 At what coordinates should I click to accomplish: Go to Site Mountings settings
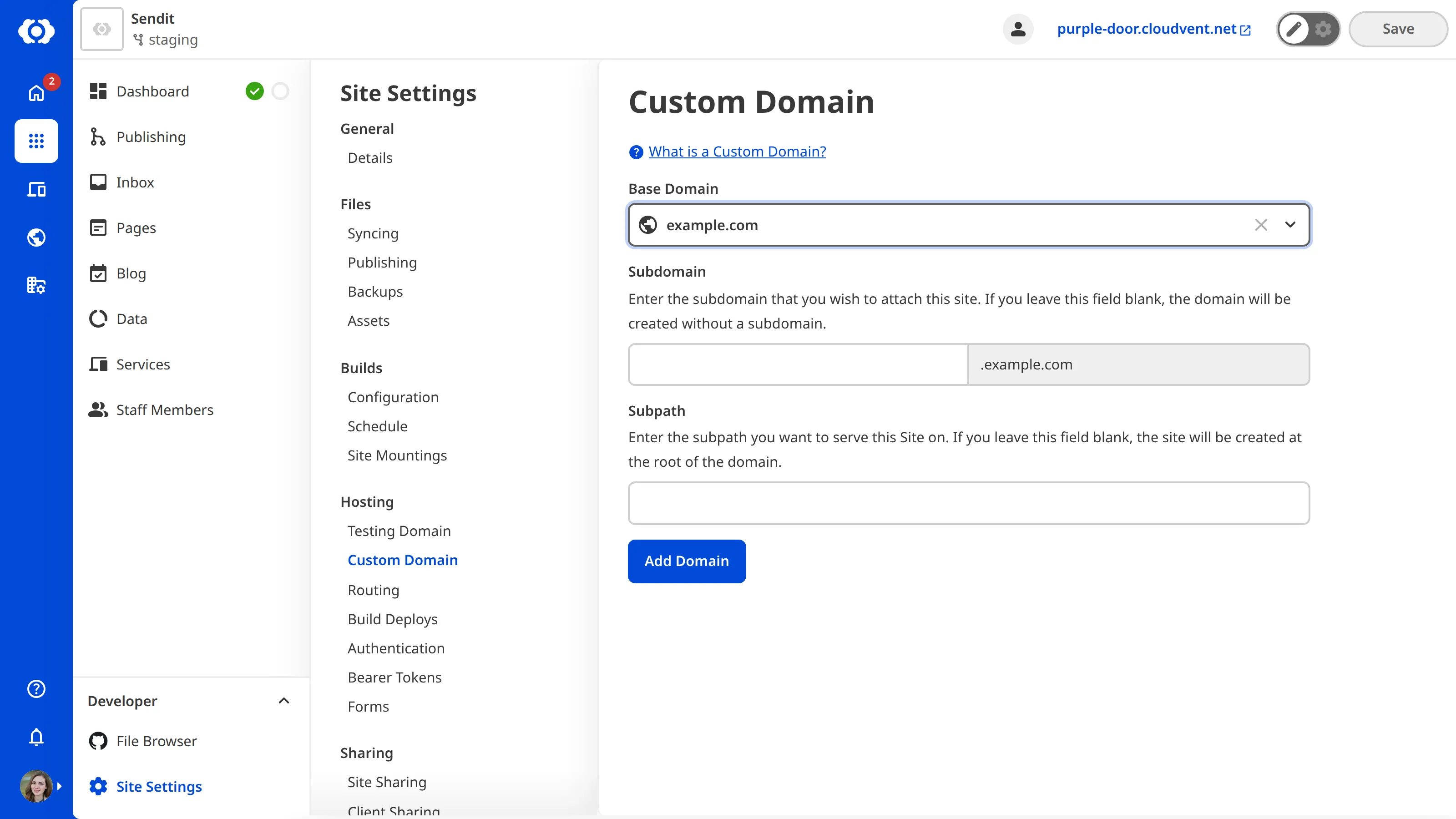(397, 455)
